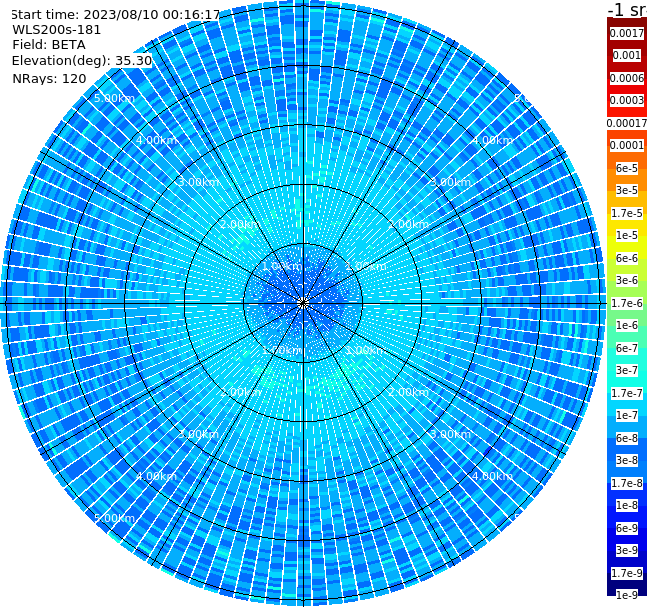647x607 pixels.
Task: Select the 6e-7 colorbar label
Action: pos(627,348)
